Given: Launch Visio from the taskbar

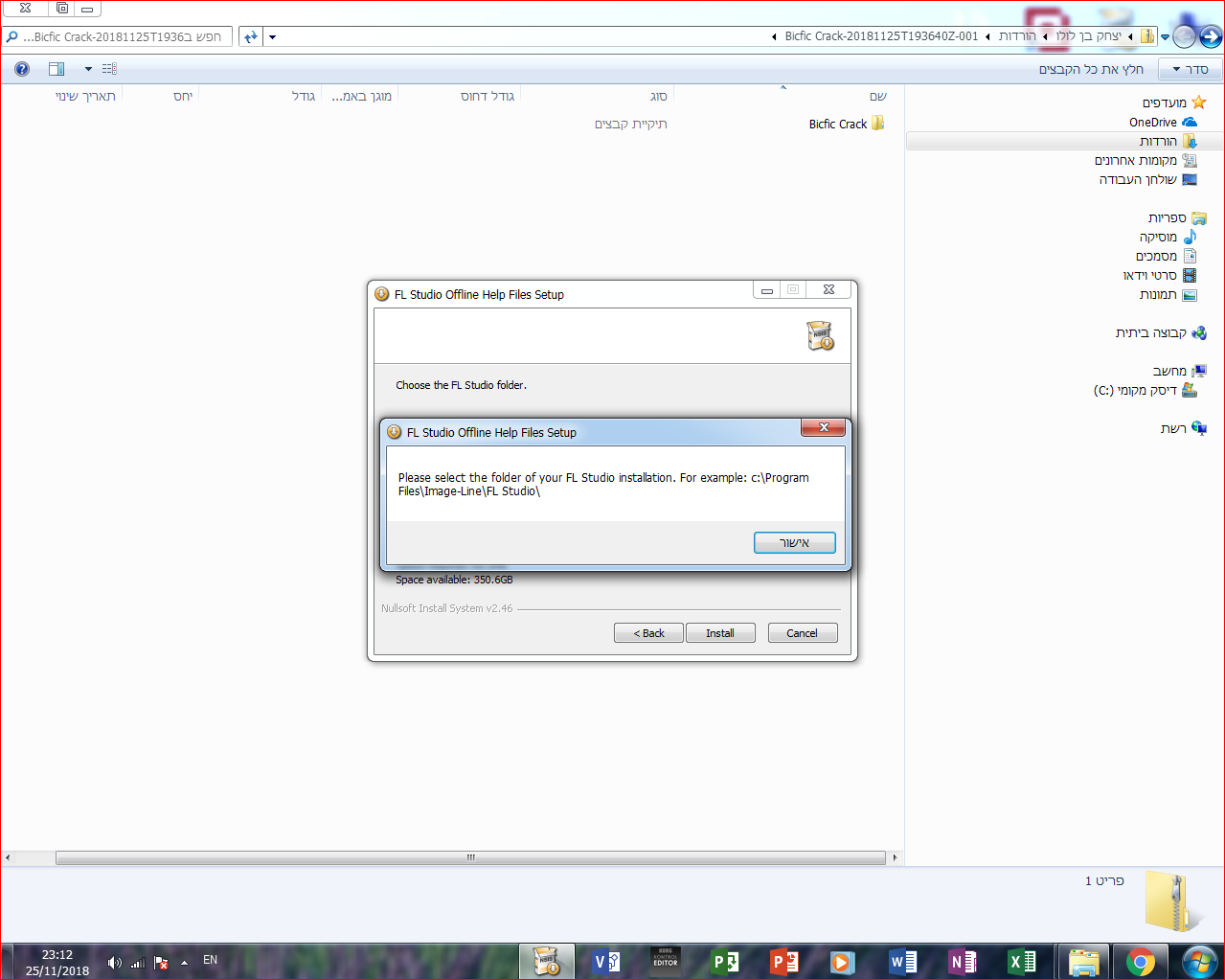Looking at the screenshot, I should pos(606,961).
